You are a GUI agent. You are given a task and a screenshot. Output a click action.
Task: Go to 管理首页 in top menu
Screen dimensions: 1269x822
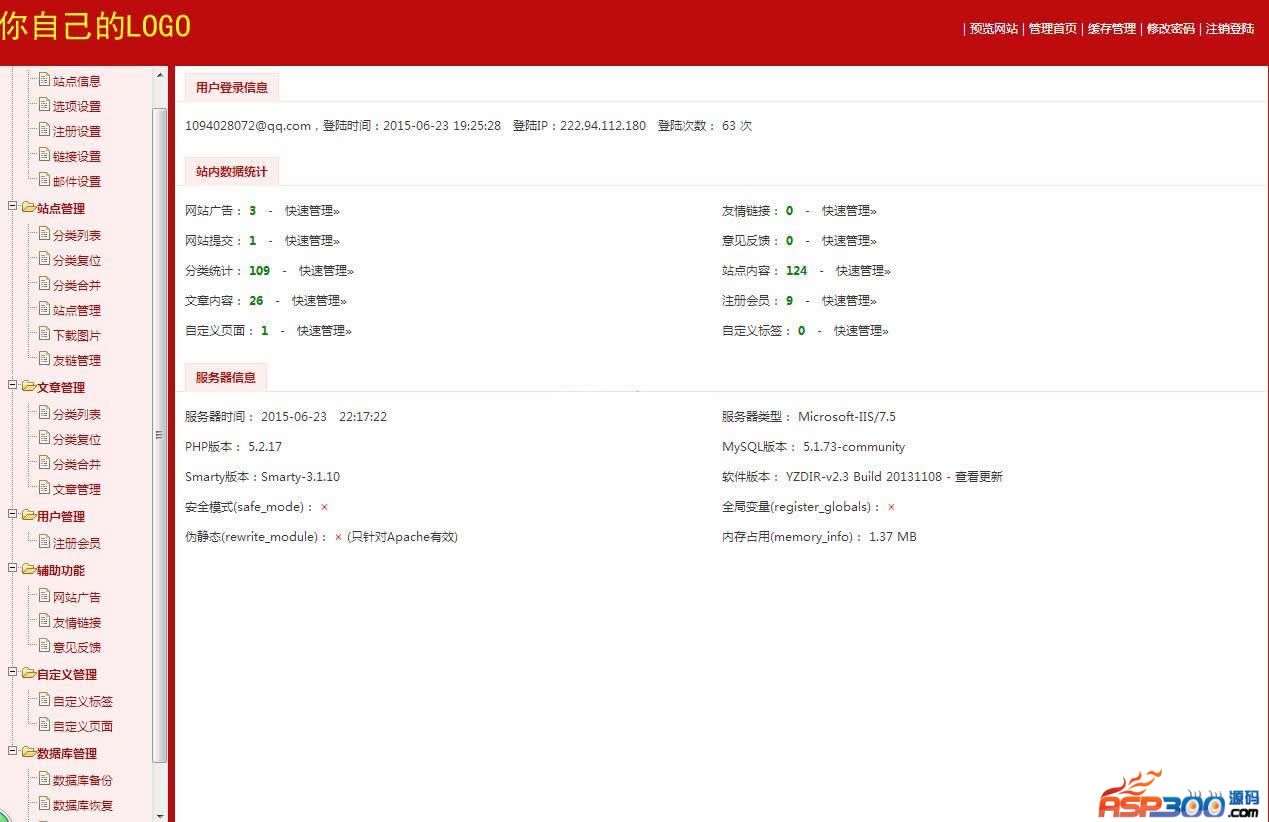(x=1053, y=29)
